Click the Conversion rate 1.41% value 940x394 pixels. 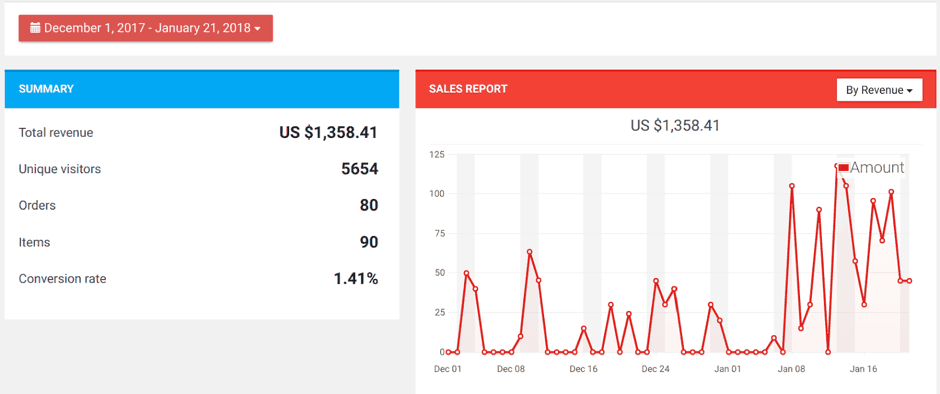[x=356, y=279]
